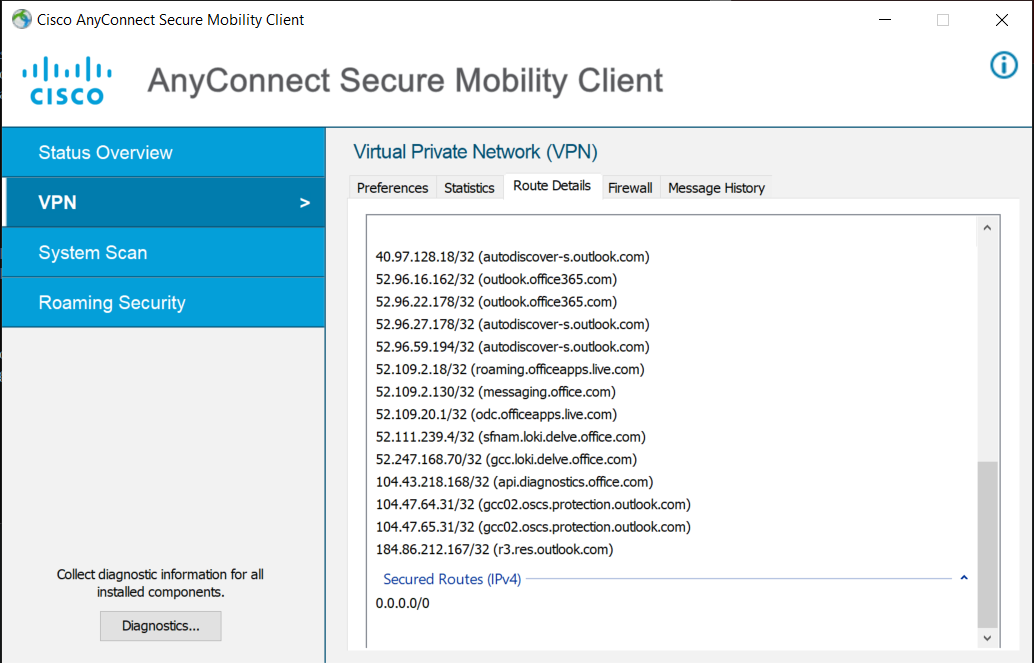1034x663 pixels.
Task: Select the 52.96.27.178/32 autodiscover route
Action: [512, 324]
